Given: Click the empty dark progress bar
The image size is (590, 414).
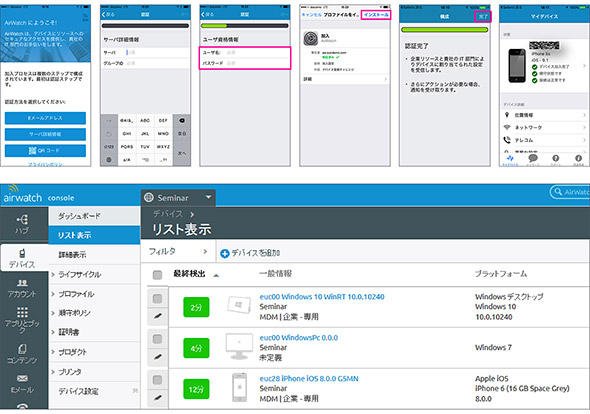Looking at the screenshot, I should point(145,26).
